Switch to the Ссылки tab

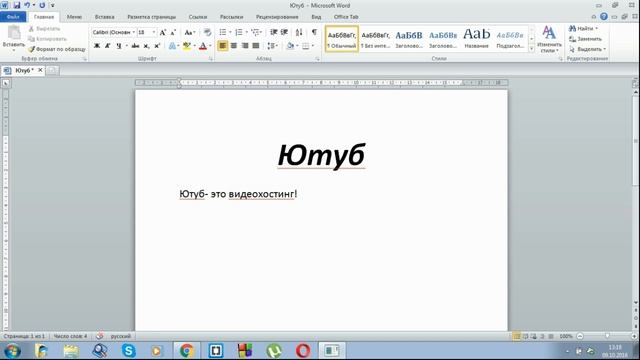198,17
